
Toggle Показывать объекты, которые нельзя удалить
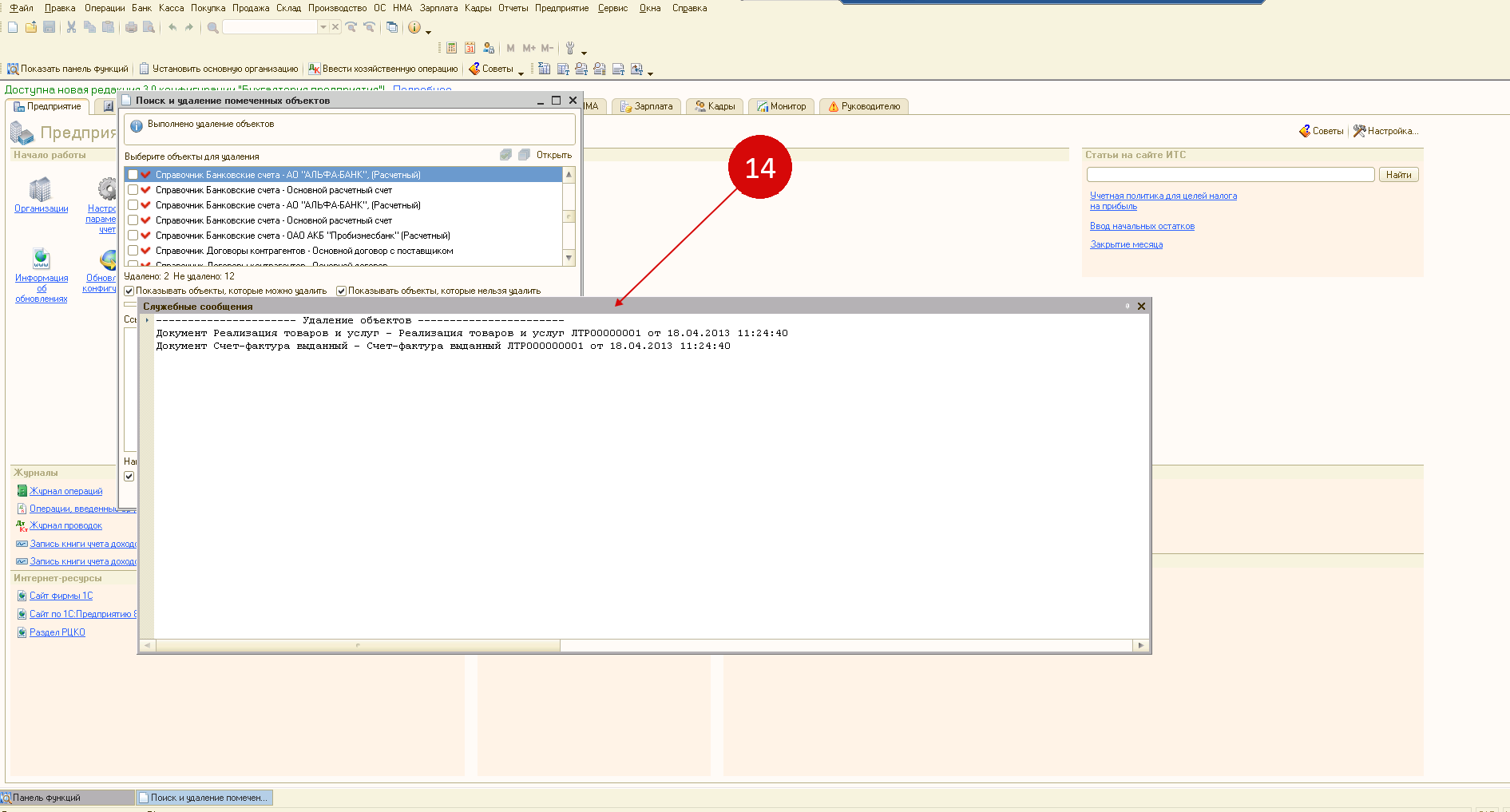[341, 291]
